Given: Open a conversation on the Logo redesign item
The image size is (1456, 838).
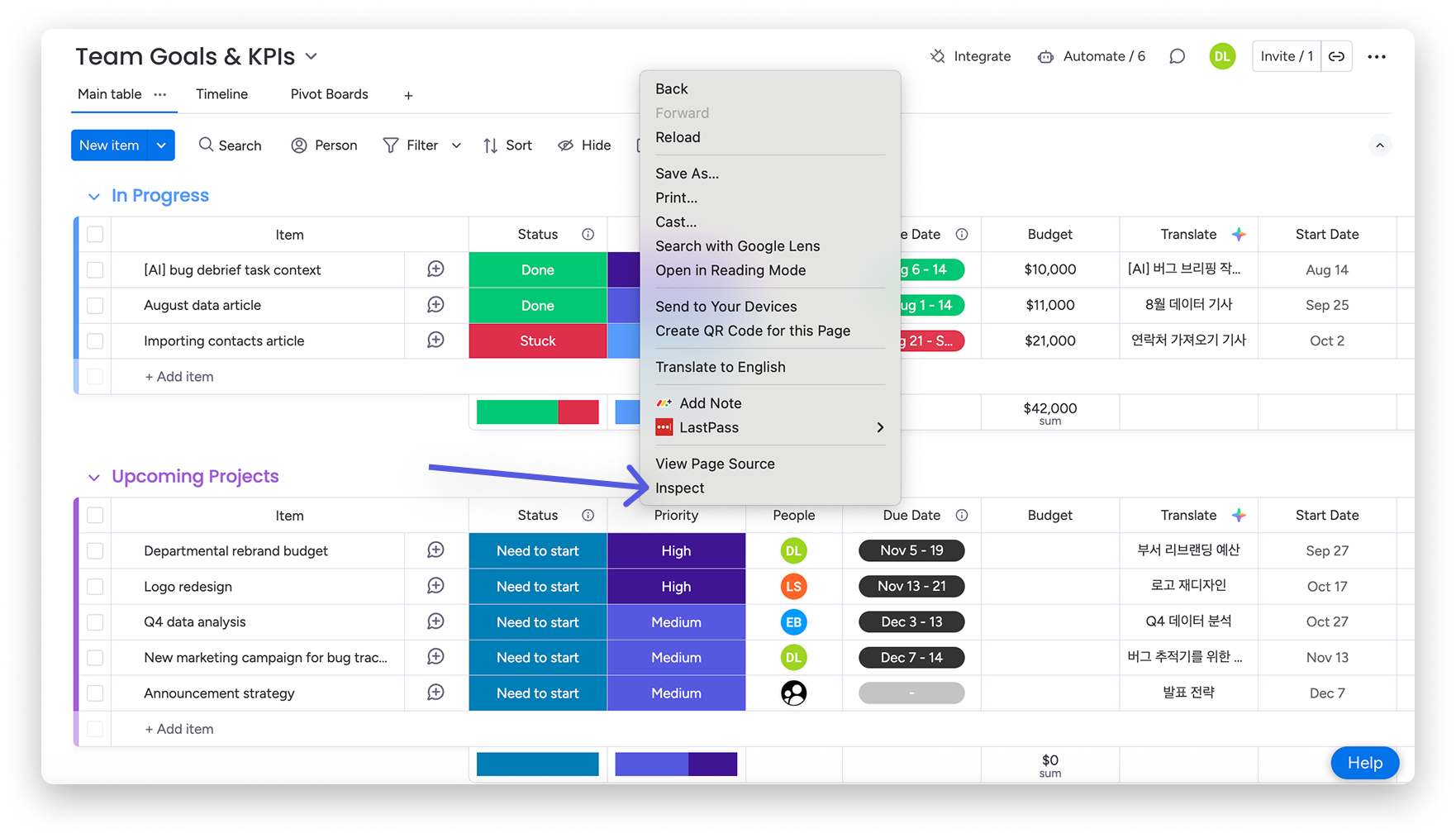Looking at the screenshot, I should 435,586.
